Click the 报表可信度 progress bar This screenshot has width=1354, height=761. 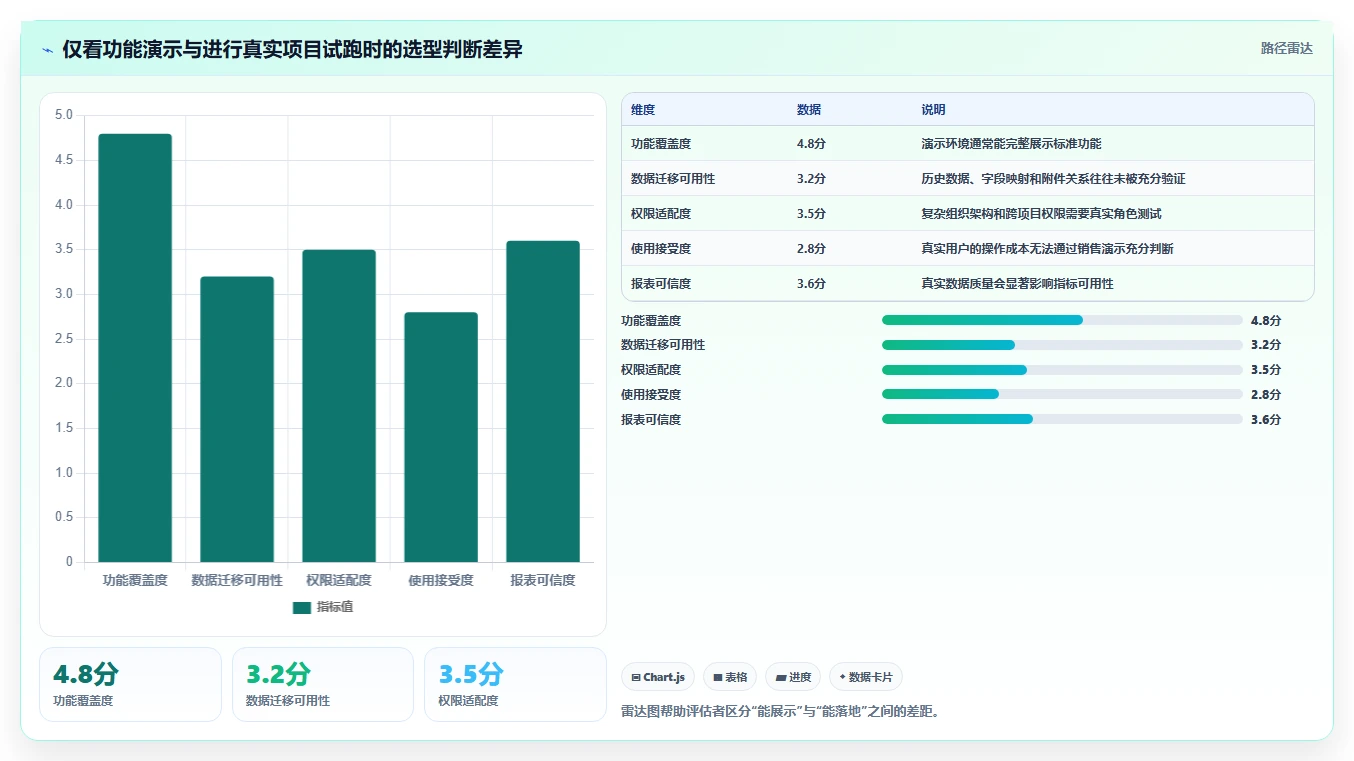(x=1062, y=419)
